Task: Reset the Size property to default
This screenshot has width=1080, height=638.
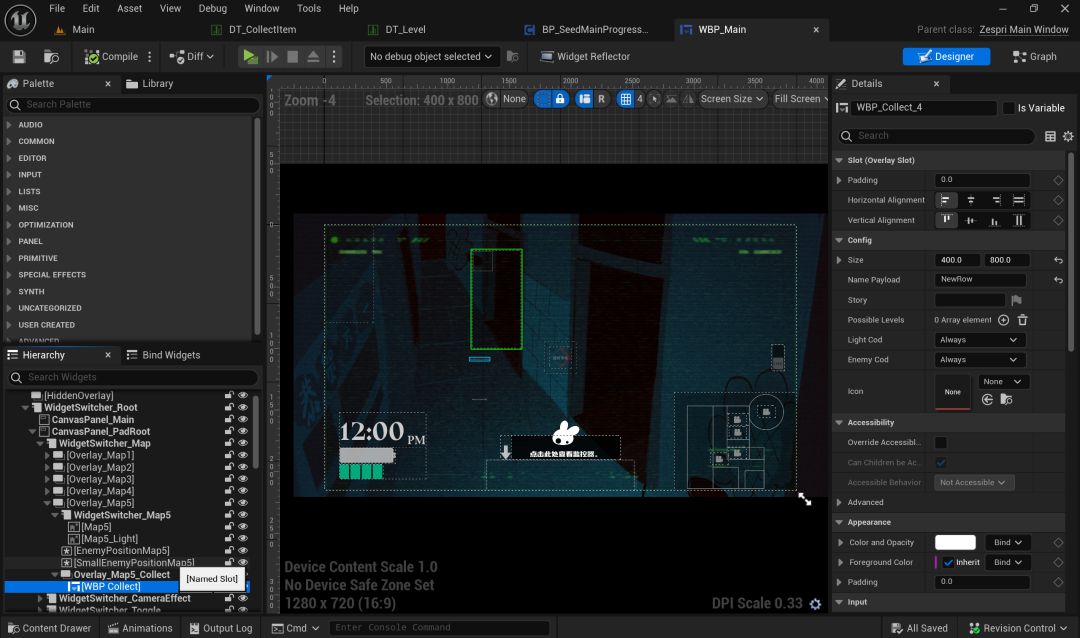Action: (1059, 260)
